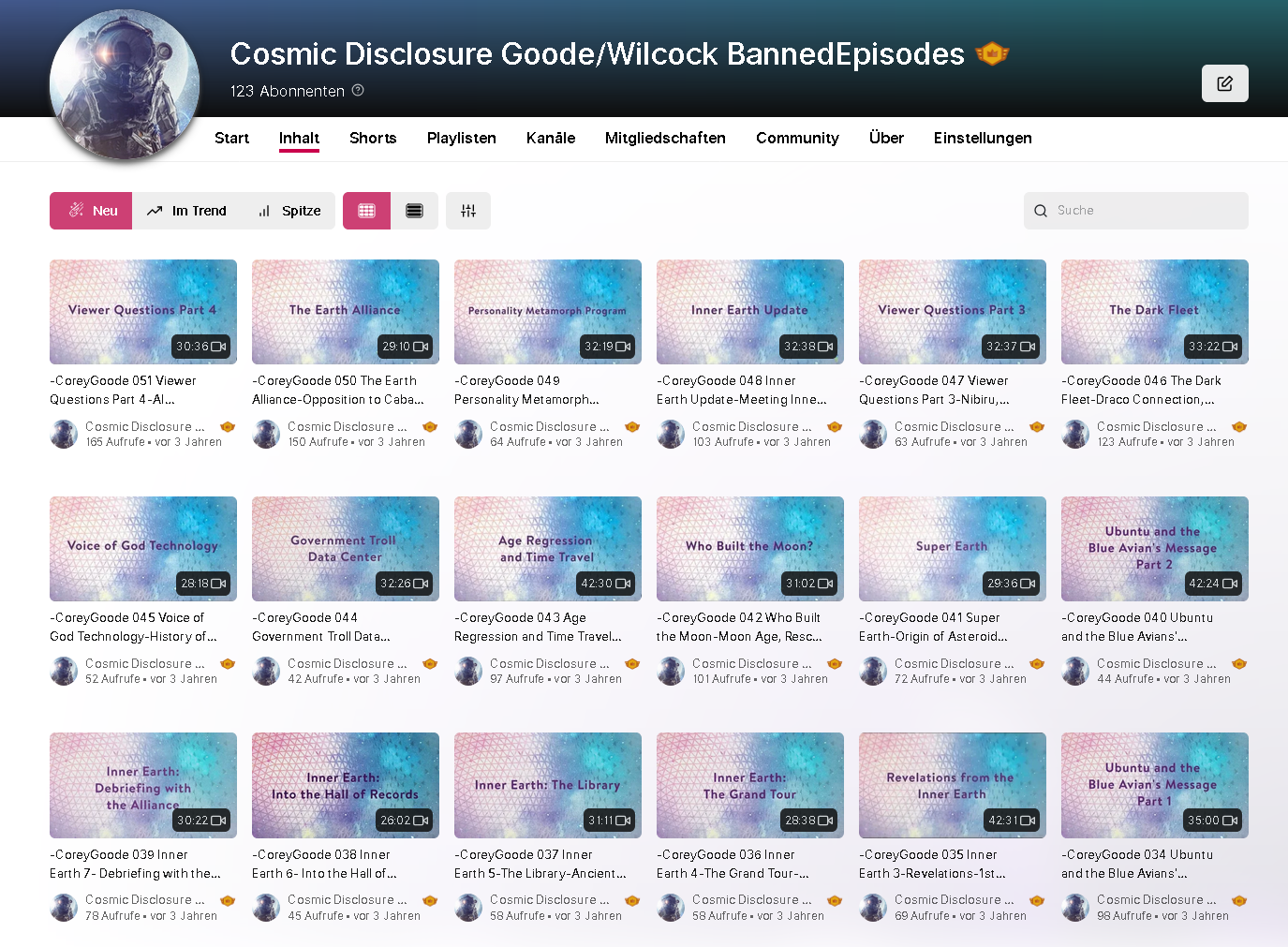Click crown badge under CoreyGoode 042 video
The height and width of the screenshot is (947, 1288).
835,663
